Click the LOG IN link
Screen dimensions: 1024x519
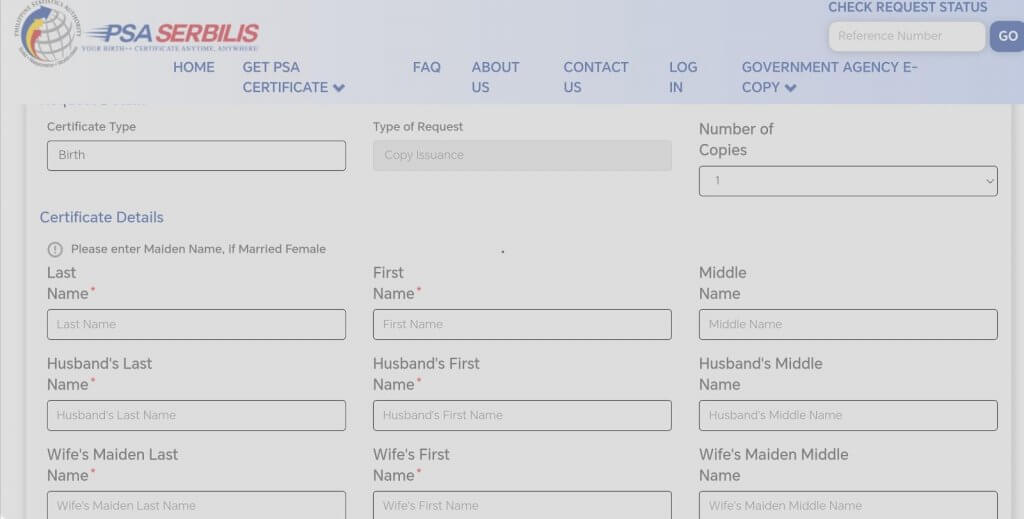(x=683, y=77)
